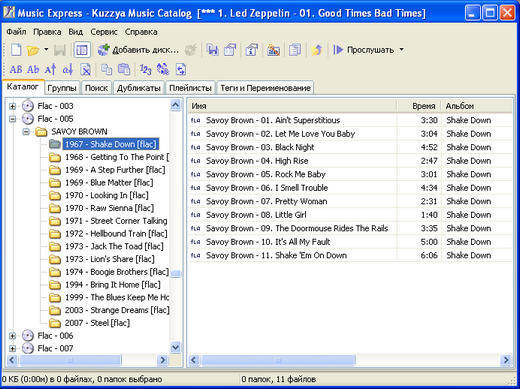Select track 01. Ain't Superstitious

(x=273, y=120)
